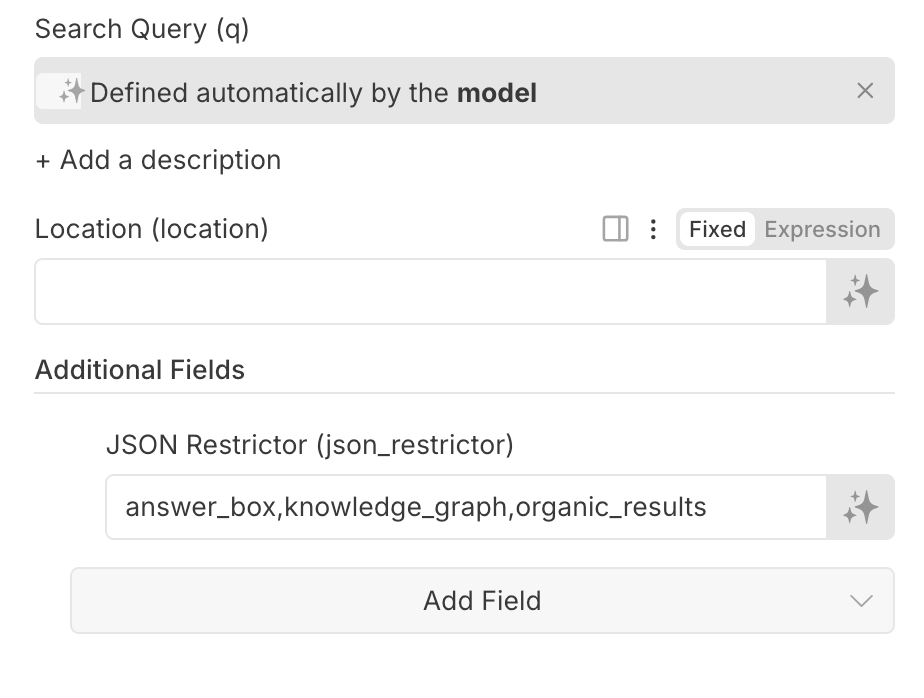Click the sparkle icon beside "Defined automatically"
This screenshot has height=698, width=924.
click(x=71, y=92)
